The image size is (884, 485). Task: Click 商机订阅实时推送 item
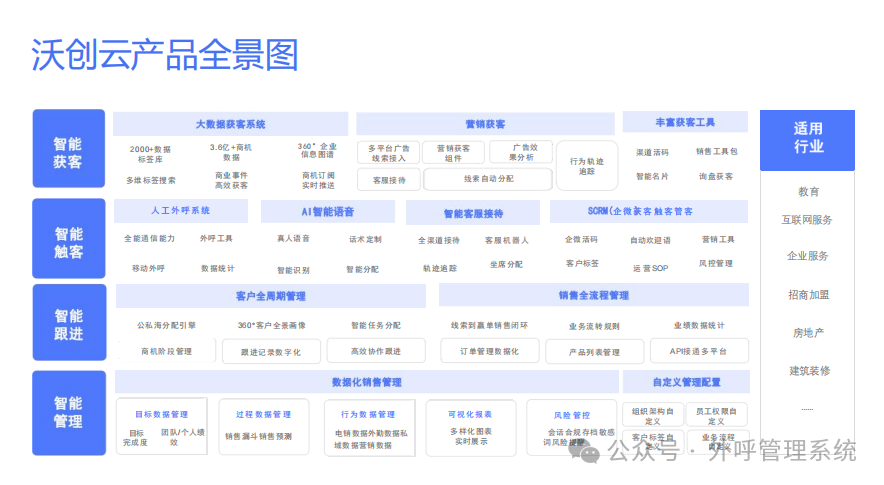[x=318, y=180]
